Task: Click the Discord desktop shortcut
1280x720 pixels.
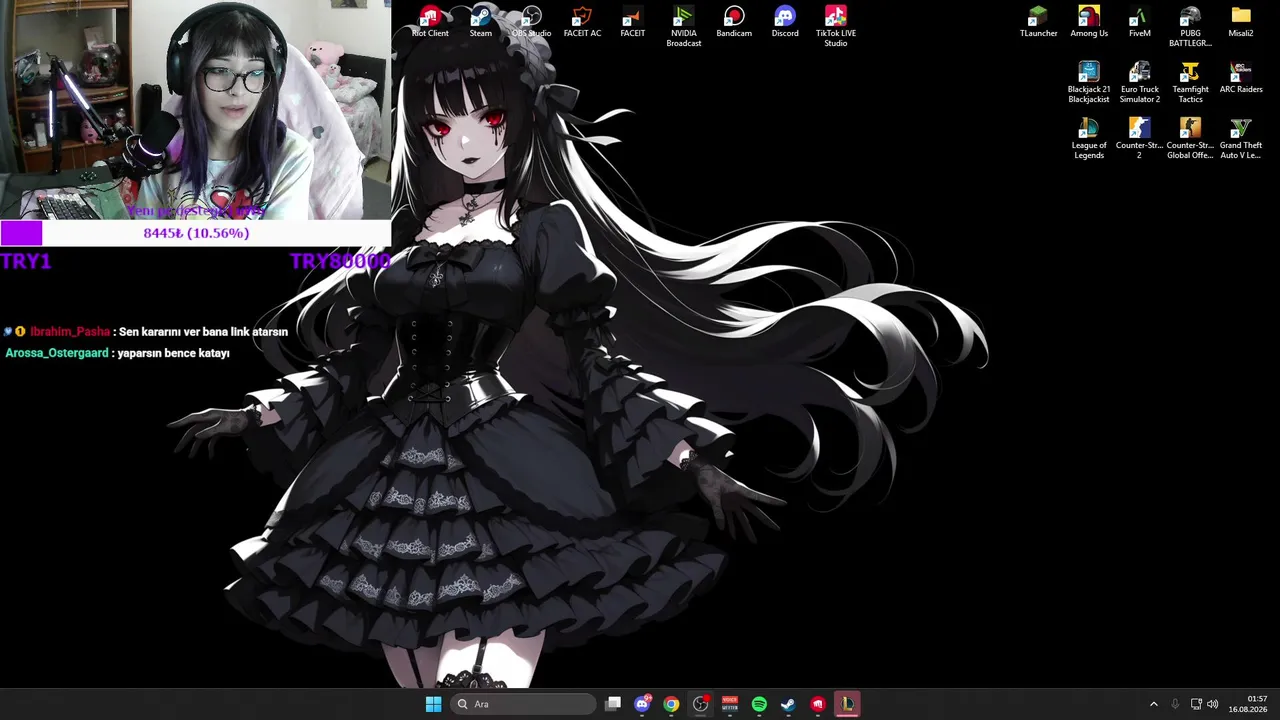Action: point(785,22)
